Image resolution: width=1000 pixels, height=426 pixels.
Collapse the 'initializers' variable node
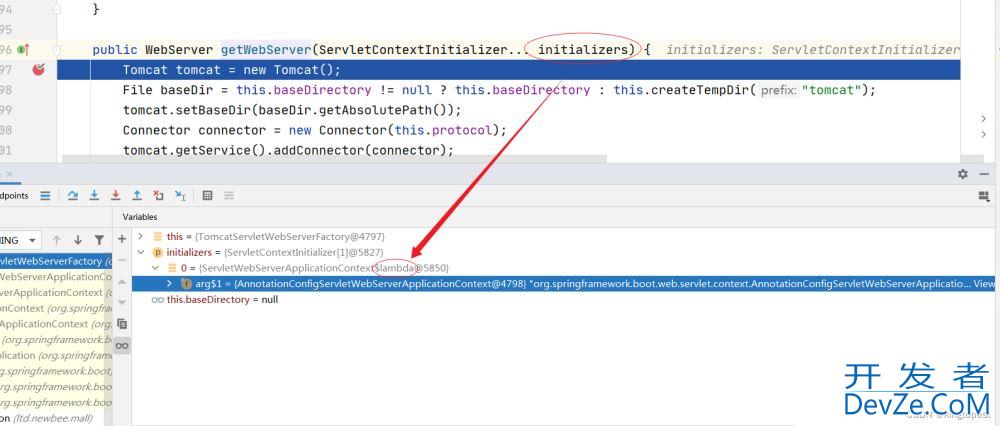coord(140,252)
